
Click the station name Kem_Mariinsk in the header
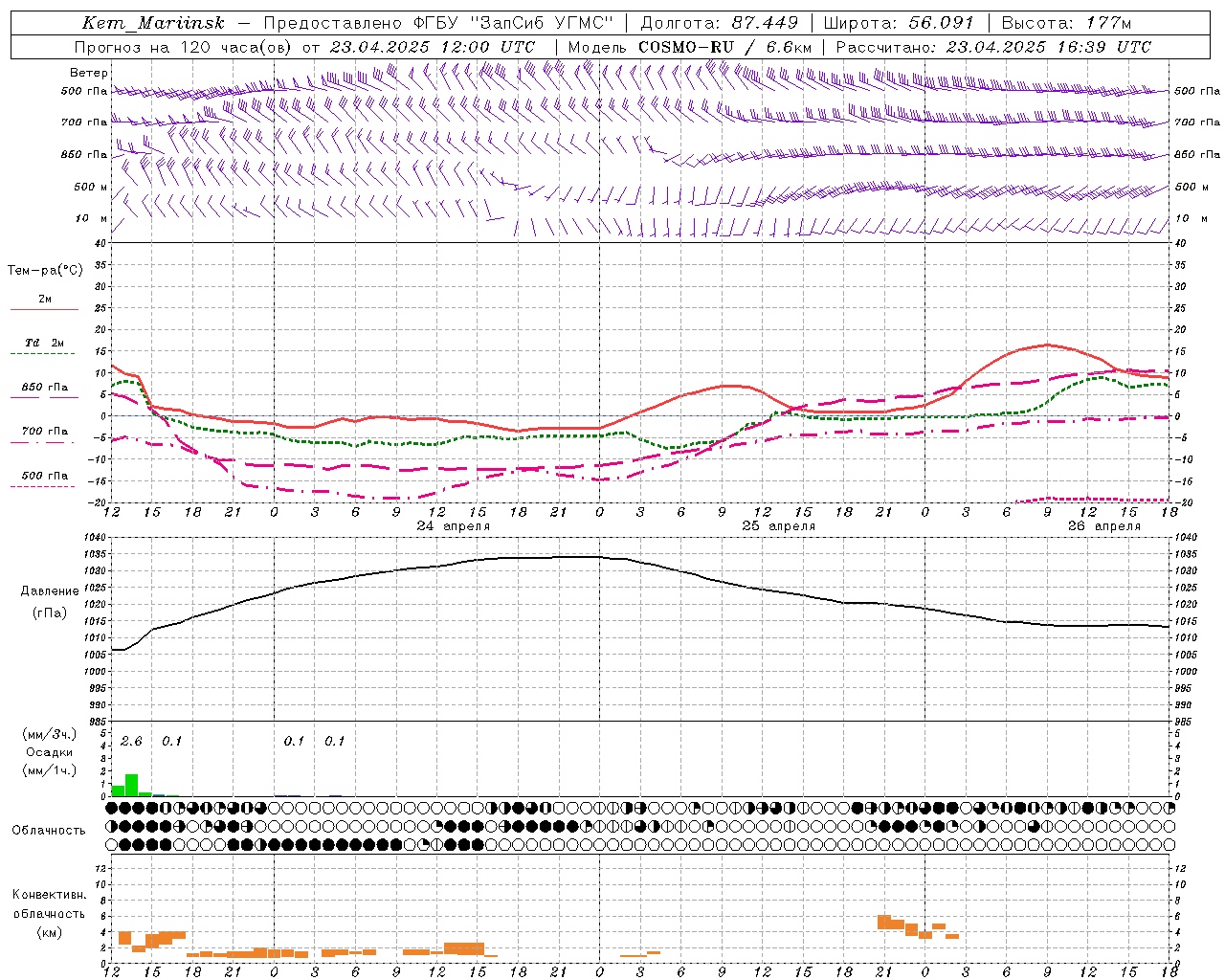click(153, 23)
